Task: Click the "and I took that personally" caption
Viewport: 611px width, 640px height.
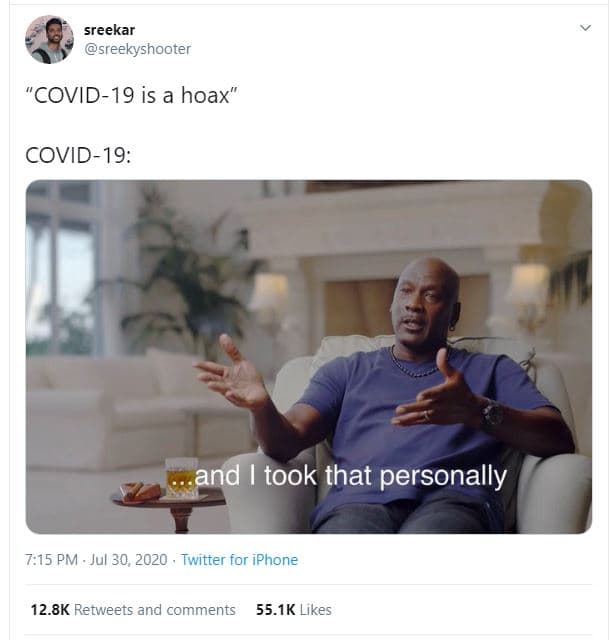Action: (338, 476)
